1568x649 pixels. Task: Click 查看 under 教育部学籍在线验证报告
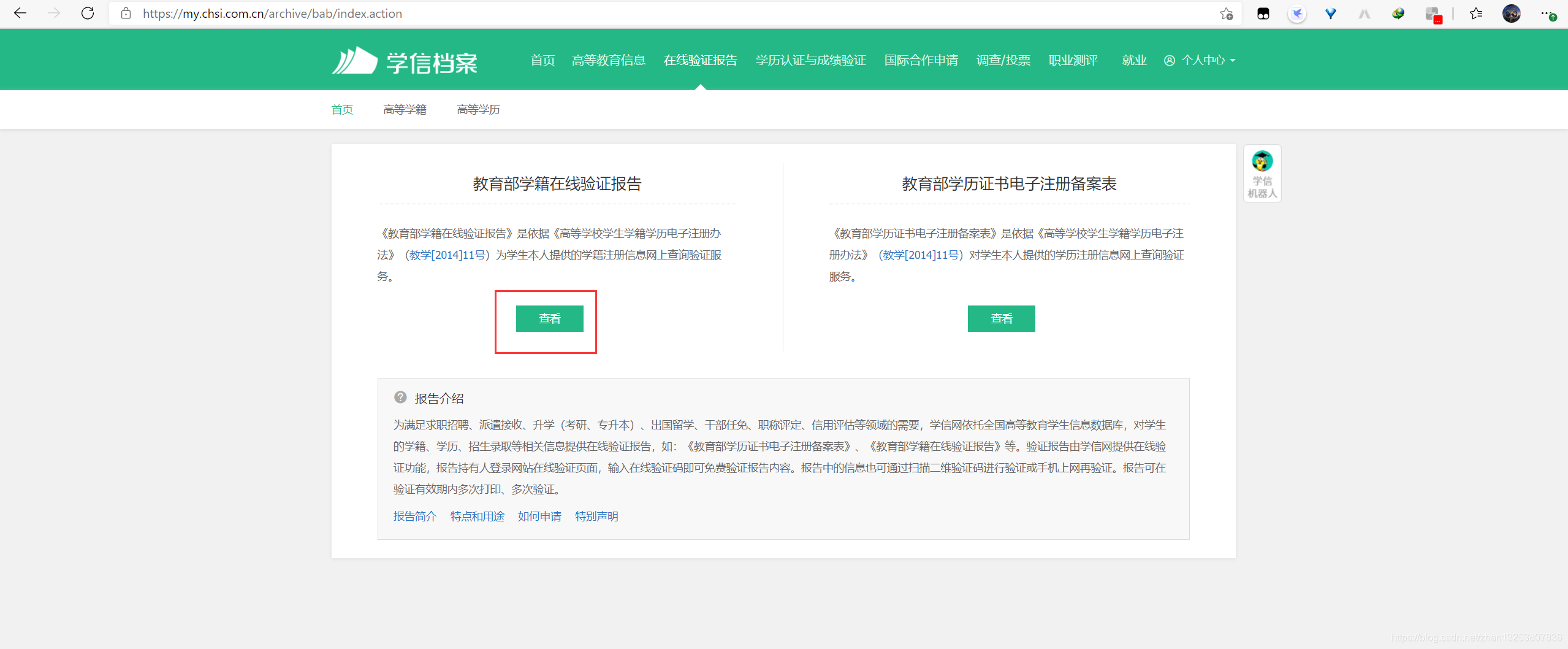[549, 318]
